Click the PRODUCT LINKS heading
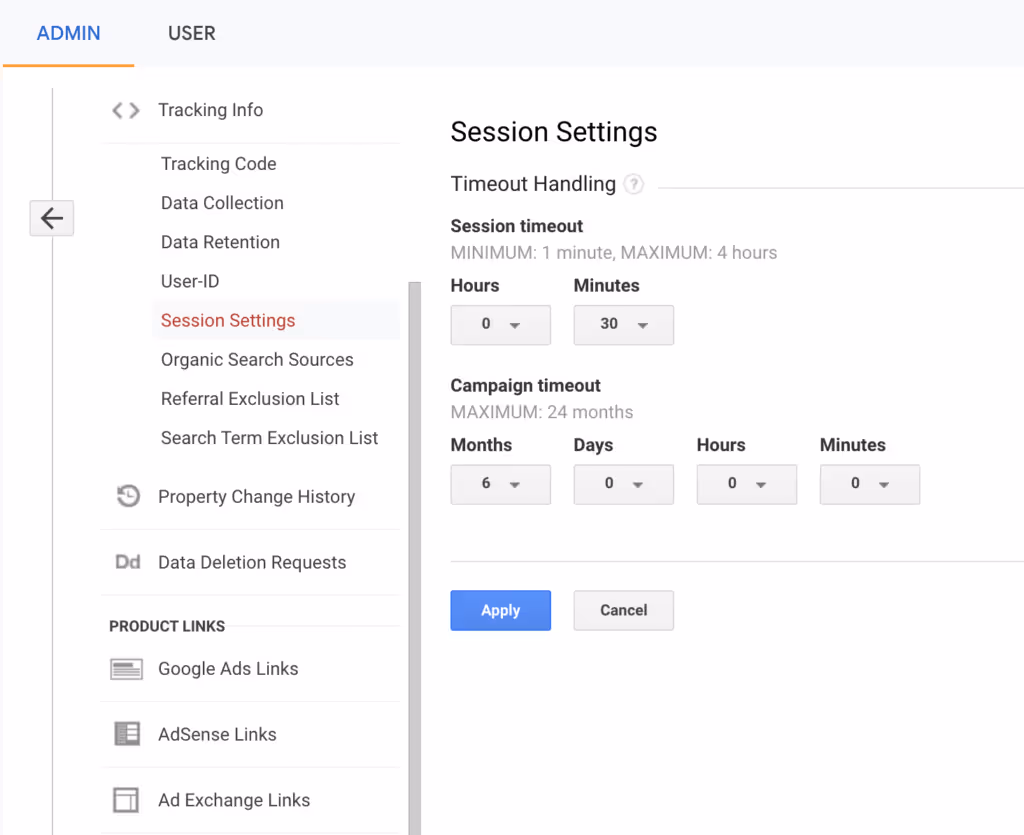 pyautogui.click(x=167, y=626)
